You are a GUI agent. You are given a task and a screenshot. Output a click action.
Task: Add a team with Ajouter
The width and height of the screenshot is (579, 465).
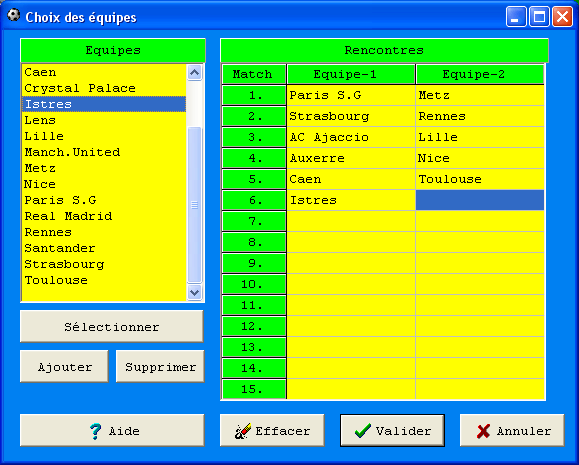[x=64, y=366]
